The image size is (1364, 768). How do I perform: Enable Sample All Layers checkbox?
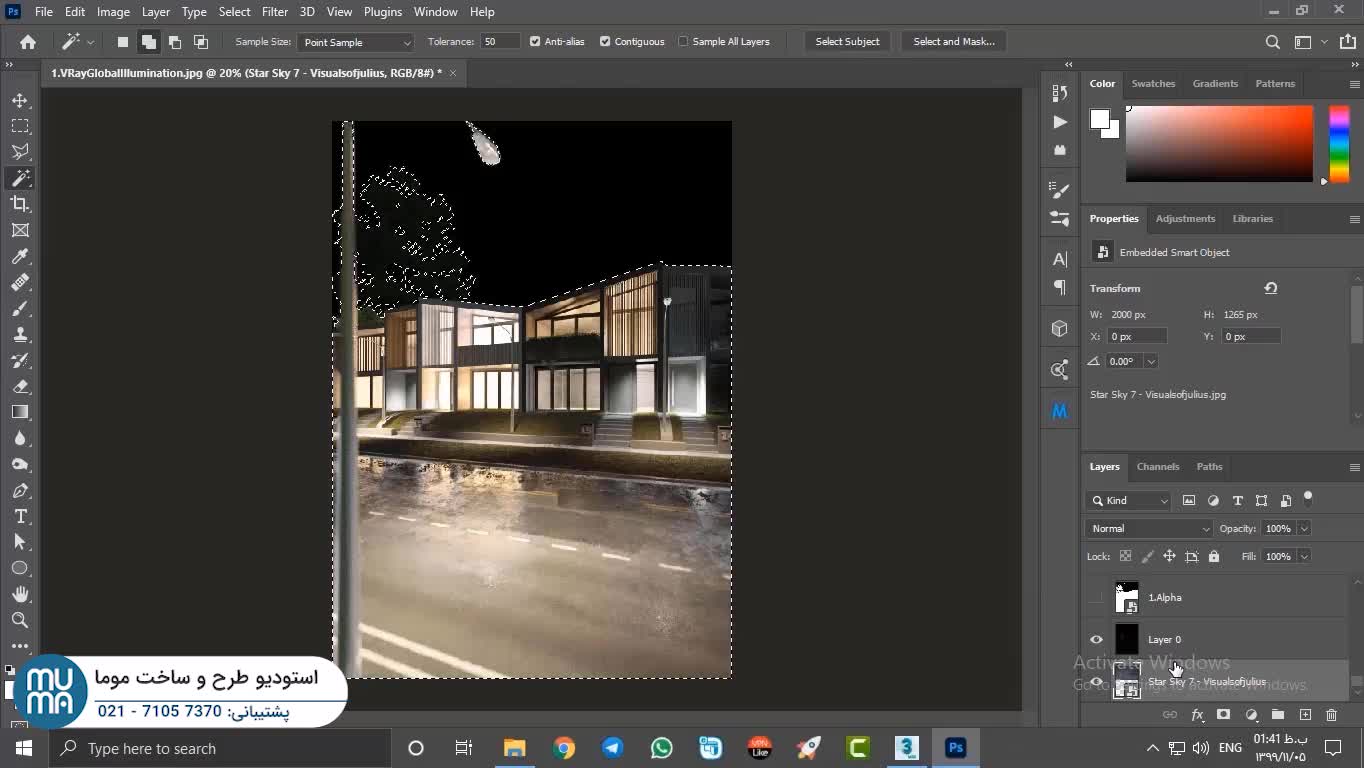(x=683, y=42)
